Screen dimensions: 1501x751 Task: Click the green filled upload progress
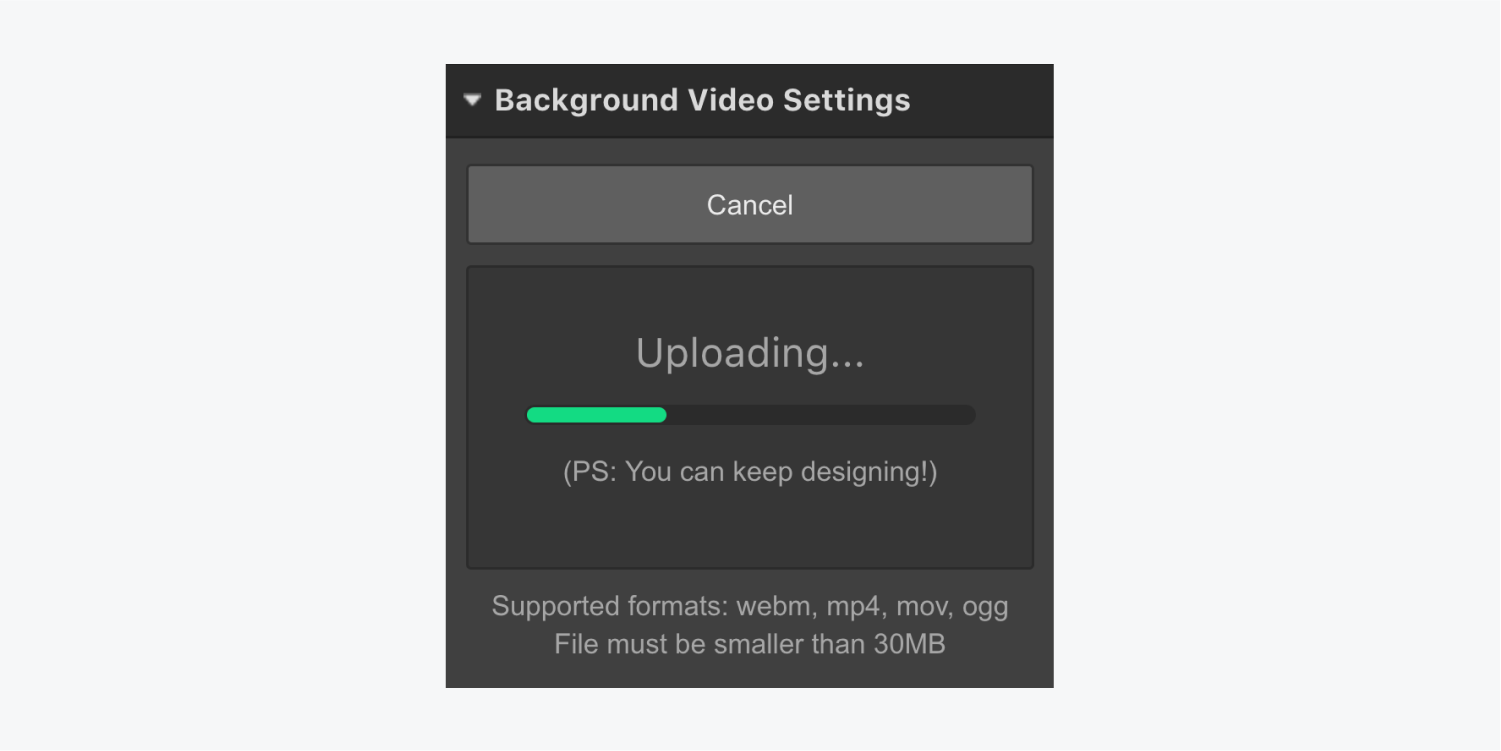tap(596, 415)
